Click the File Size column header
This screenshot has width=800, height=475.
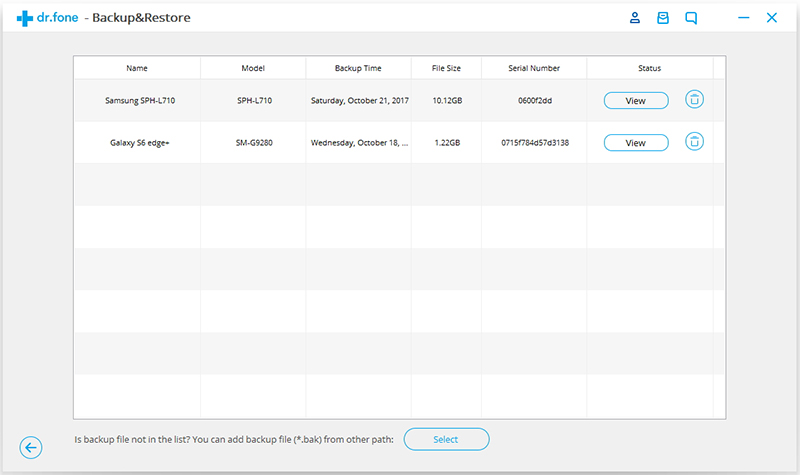[446, 68]
